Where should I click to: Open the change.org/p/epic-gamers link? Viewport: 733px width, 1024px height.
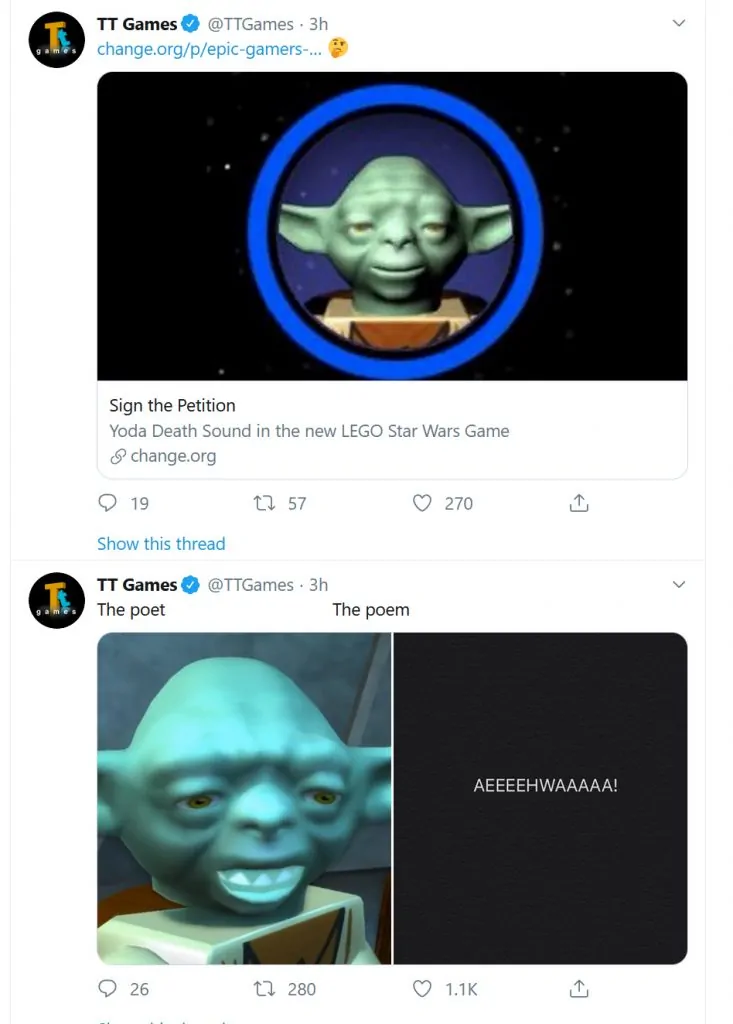point(208,48)
